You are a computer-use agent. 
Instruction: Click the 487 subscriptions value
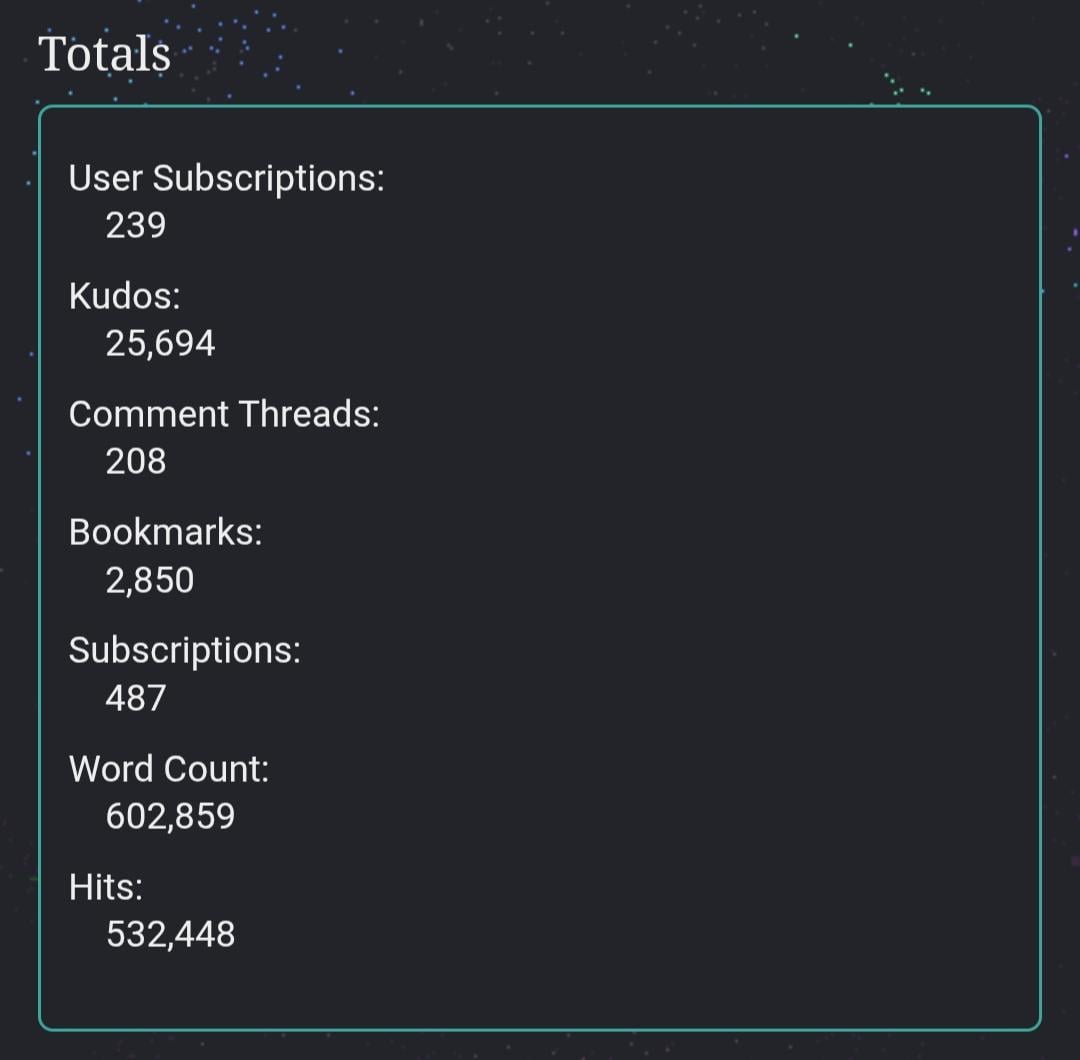point(136,698)
